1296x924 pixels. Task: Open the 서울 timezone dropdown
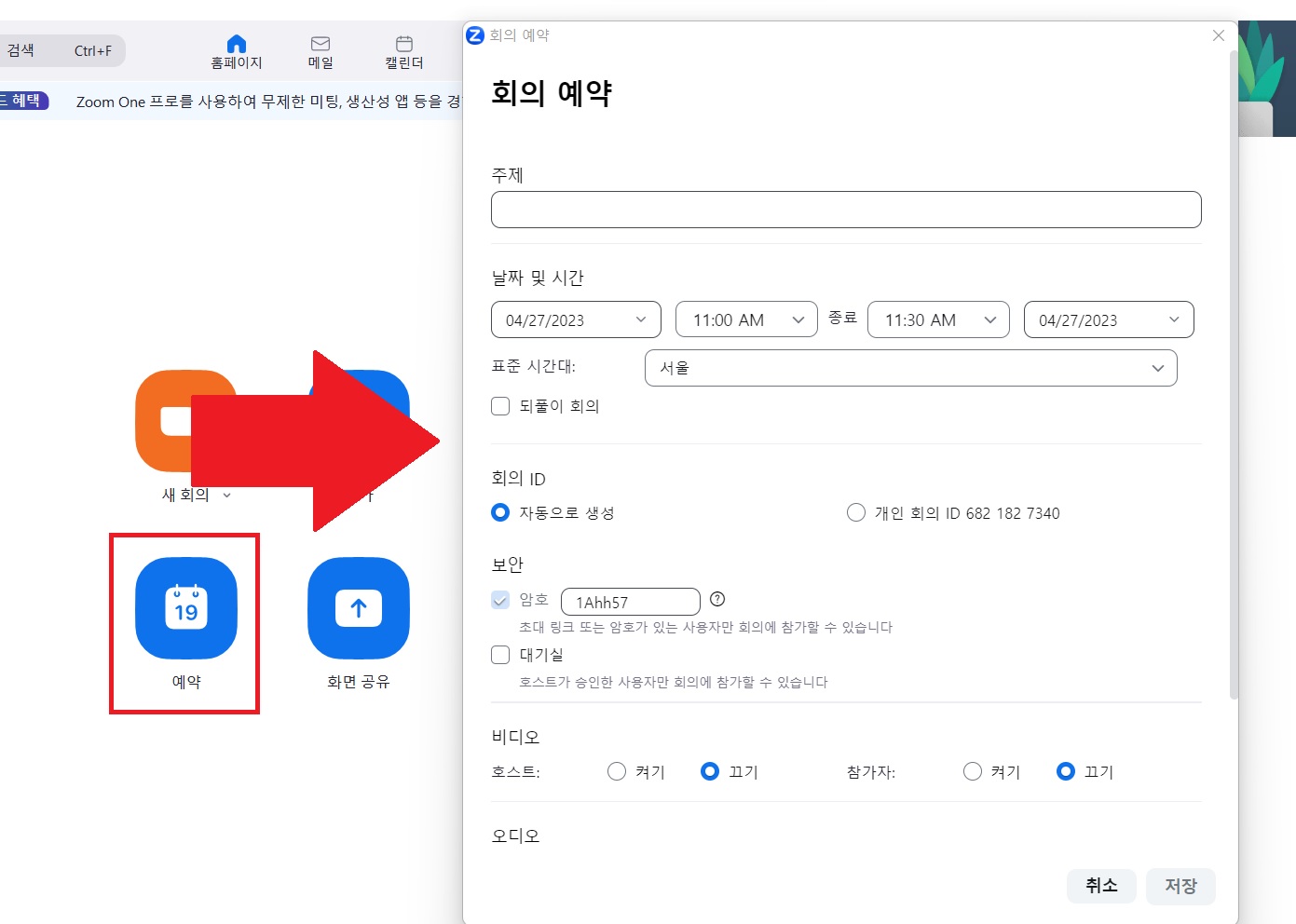click(910, 368)
